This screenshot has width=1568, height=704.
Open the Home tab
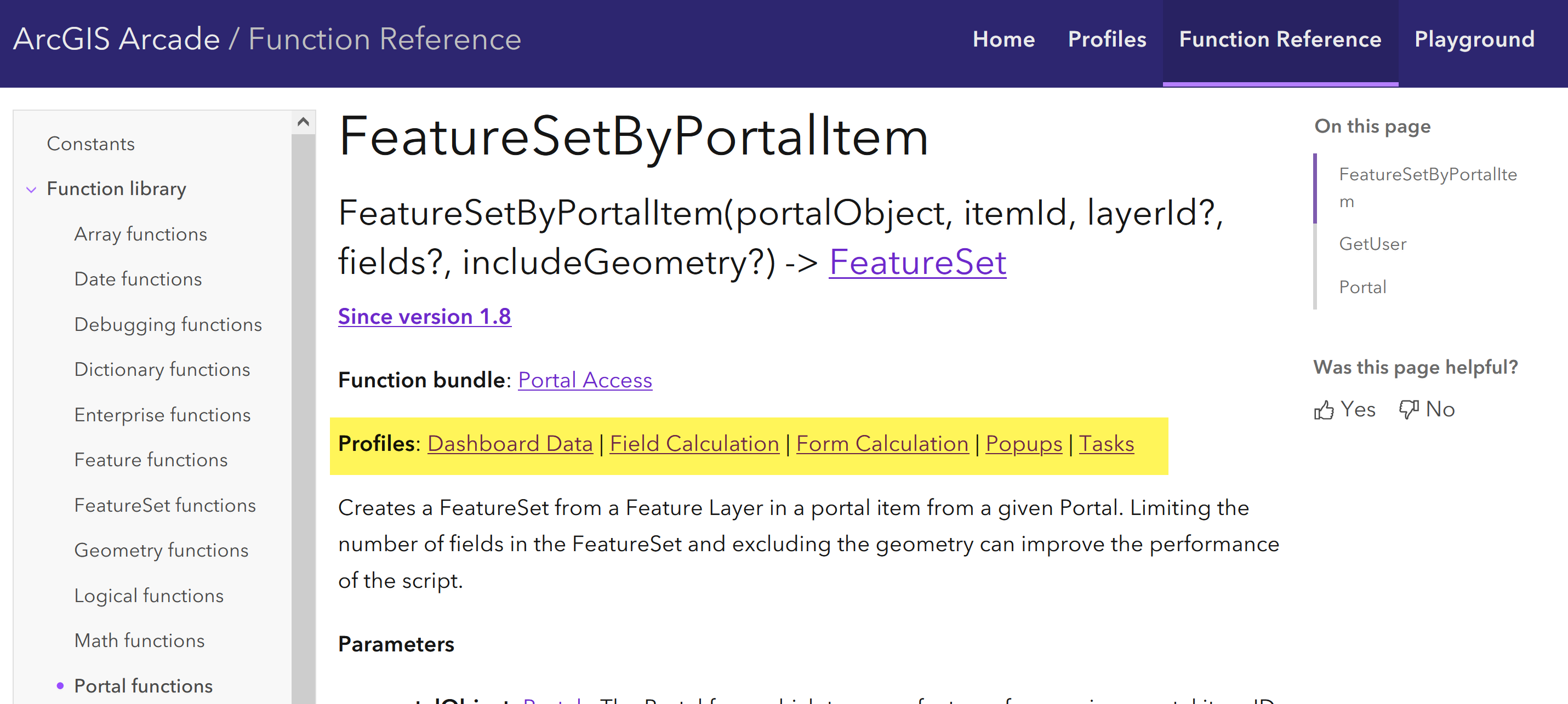(1003, 39)
